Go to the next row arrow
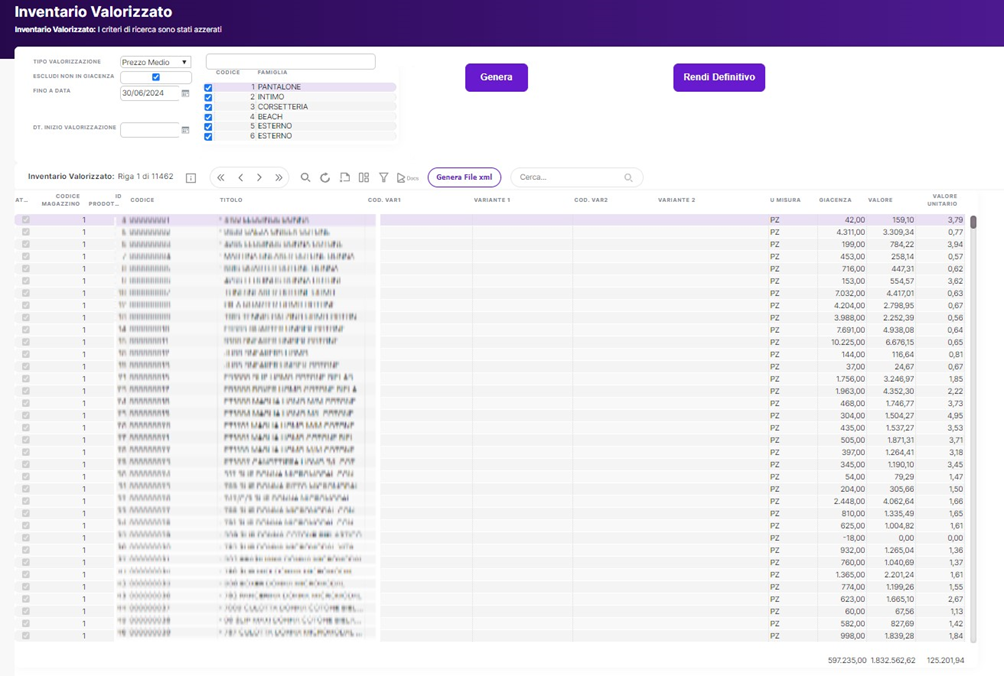1004x676 pixels. point(260,178)
